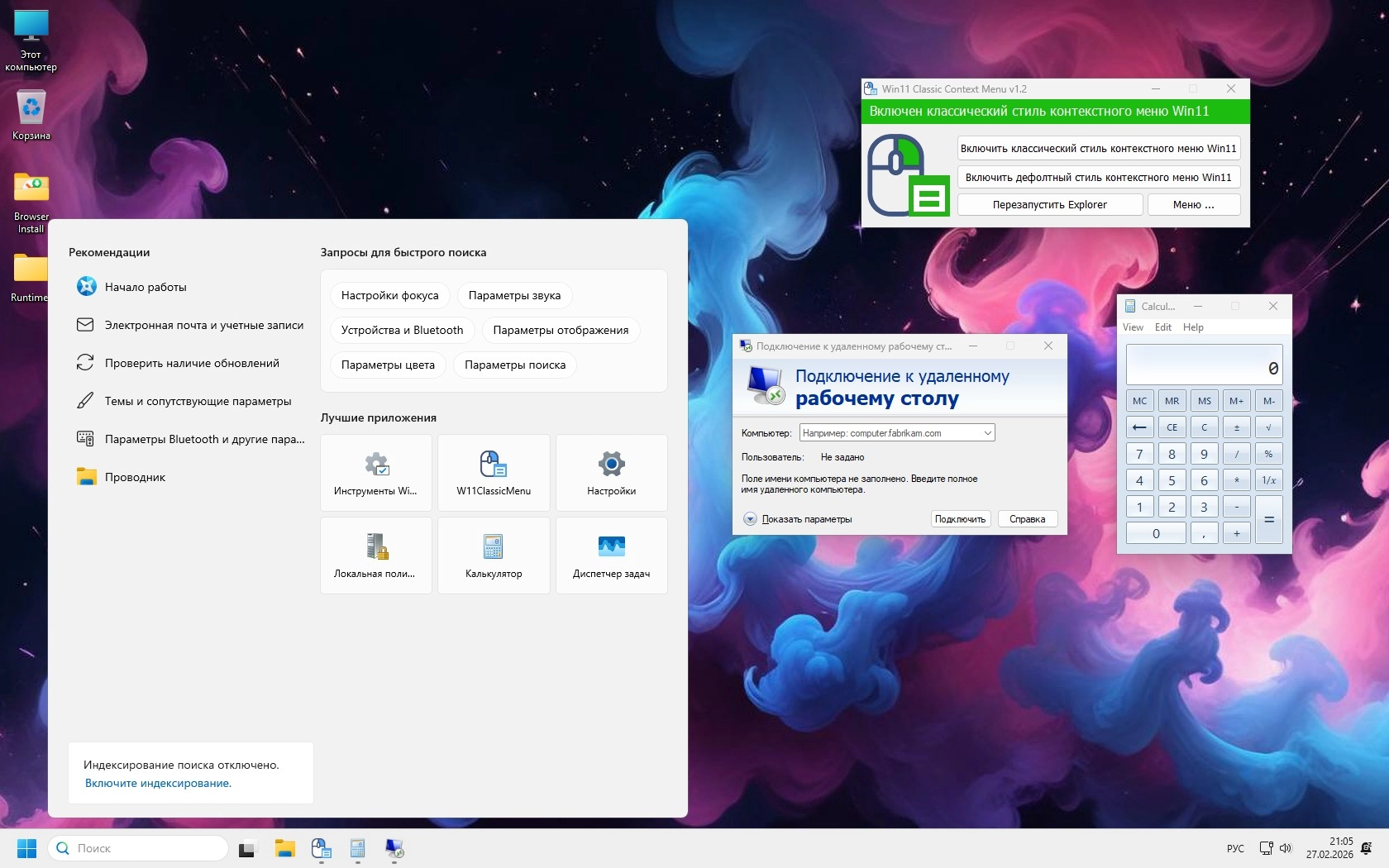Open the Меню ... button in Win11 Classic Context Menu
1389x868 pixels.
(x=1193, y=205)
